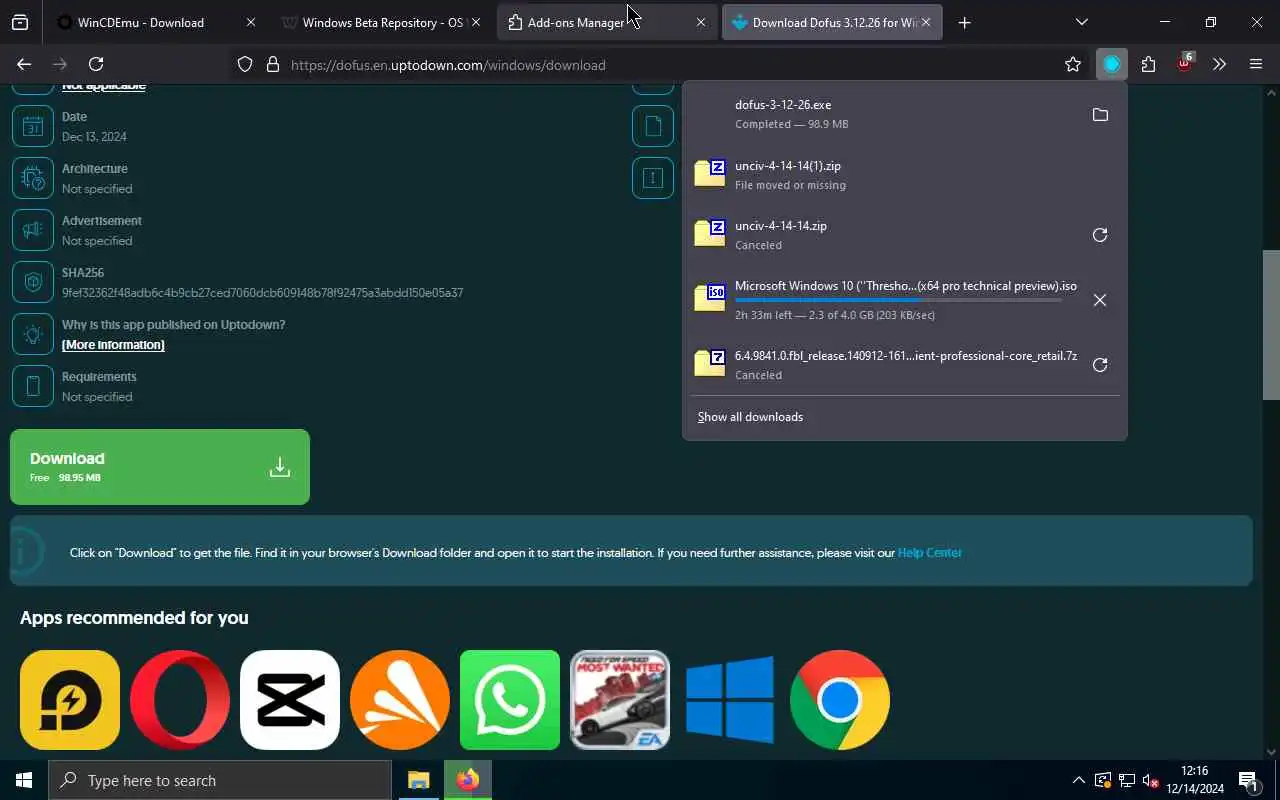Open the orange Avast recommended app
The height and width of the screenshot is (800, 1280).
[x=400, y=700]
